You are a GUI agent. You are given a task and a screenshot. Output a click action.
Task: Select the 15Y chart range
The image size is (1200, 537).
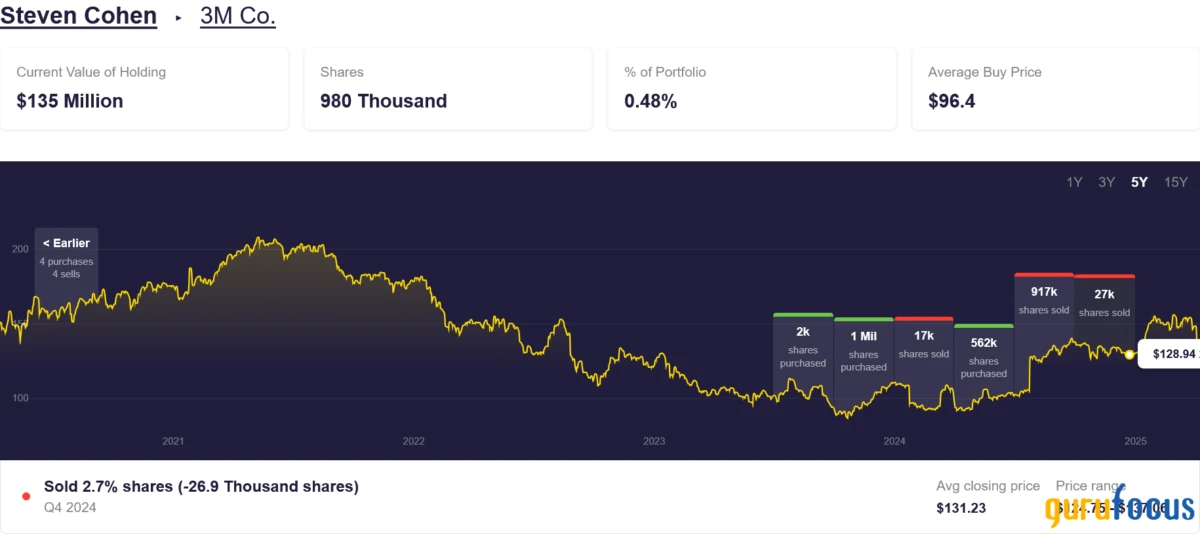1176,182
